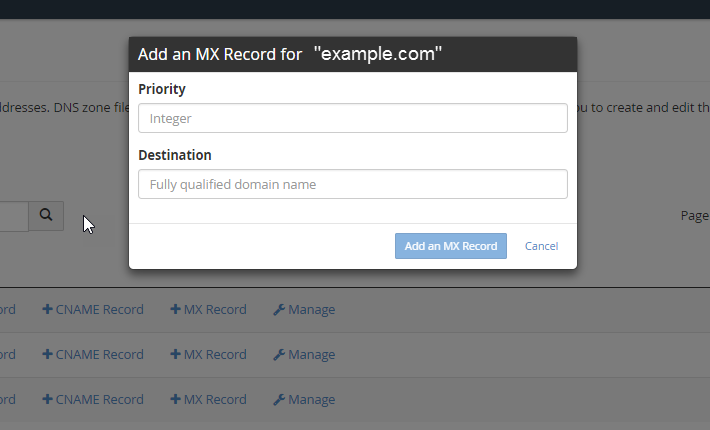Click the search magnifier icon button
Screen dimensions: 710x430
[46, 215]
